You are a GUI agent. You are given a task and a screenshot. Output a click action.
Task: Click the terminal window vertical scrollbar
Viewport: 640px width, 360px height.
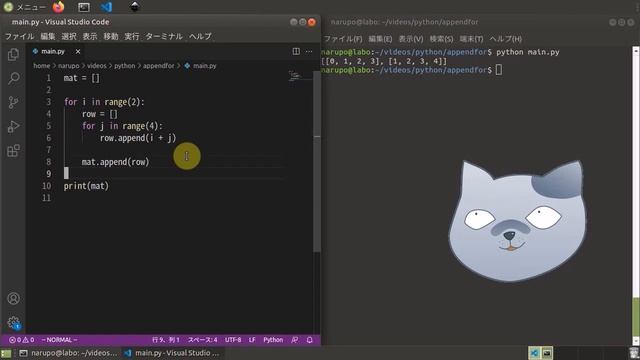tap(636, 196)
